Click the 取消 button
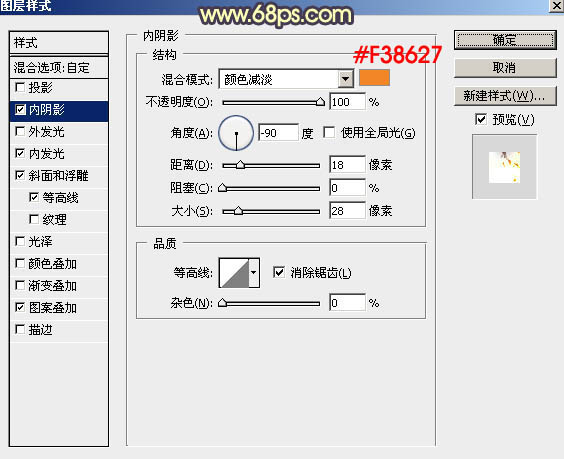Screen dimensions: 564x459 click(x=505, y=68)
